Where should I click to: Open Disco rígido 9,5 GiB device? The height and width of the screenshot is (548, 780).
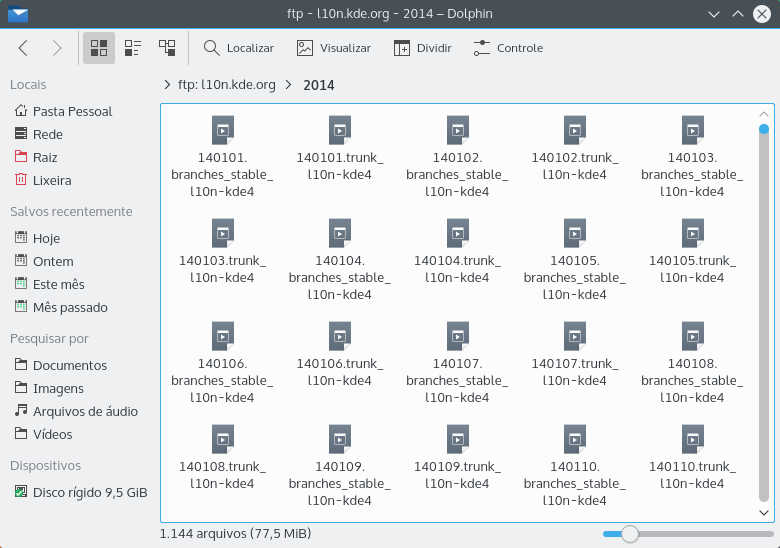click(x=90, y=492)
